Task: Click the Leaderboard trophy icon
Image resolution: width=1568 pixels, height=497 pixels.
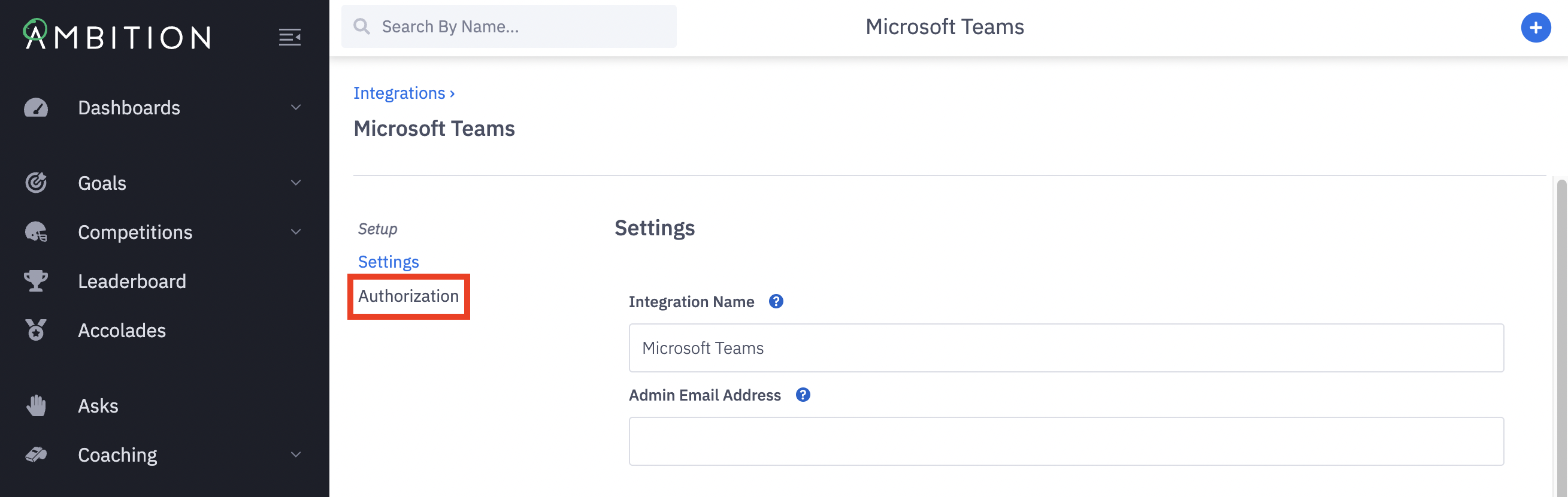Action: pos(36,281)
